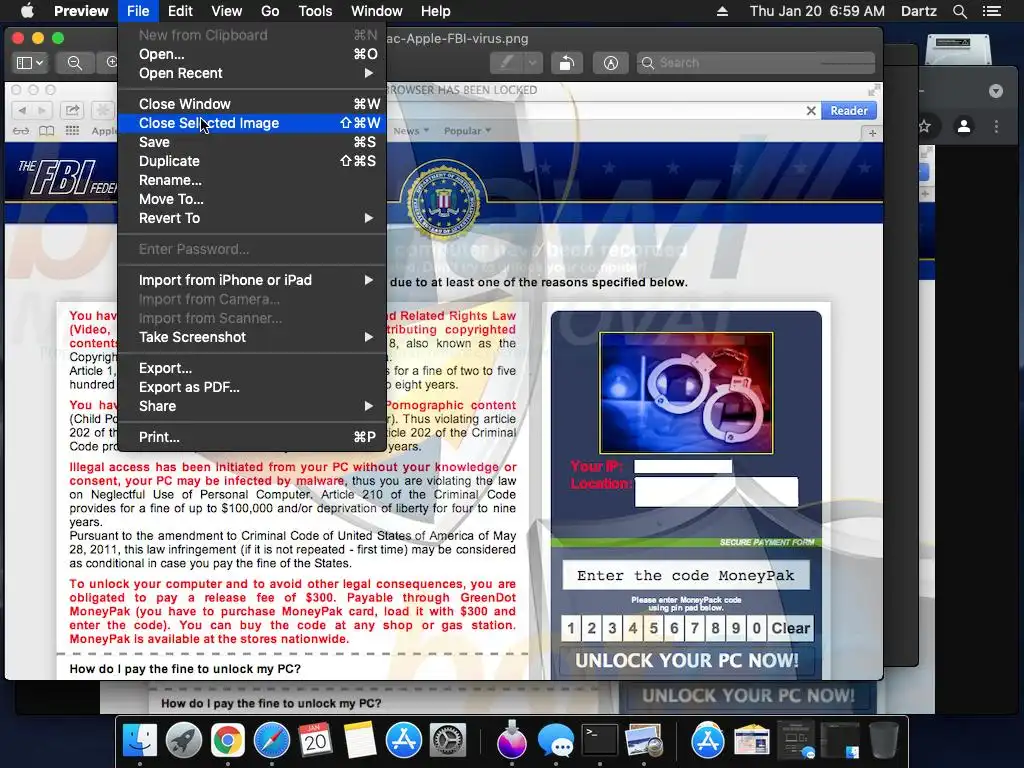Bookmark page with Chrome's star icon

(x=924, y=126)
